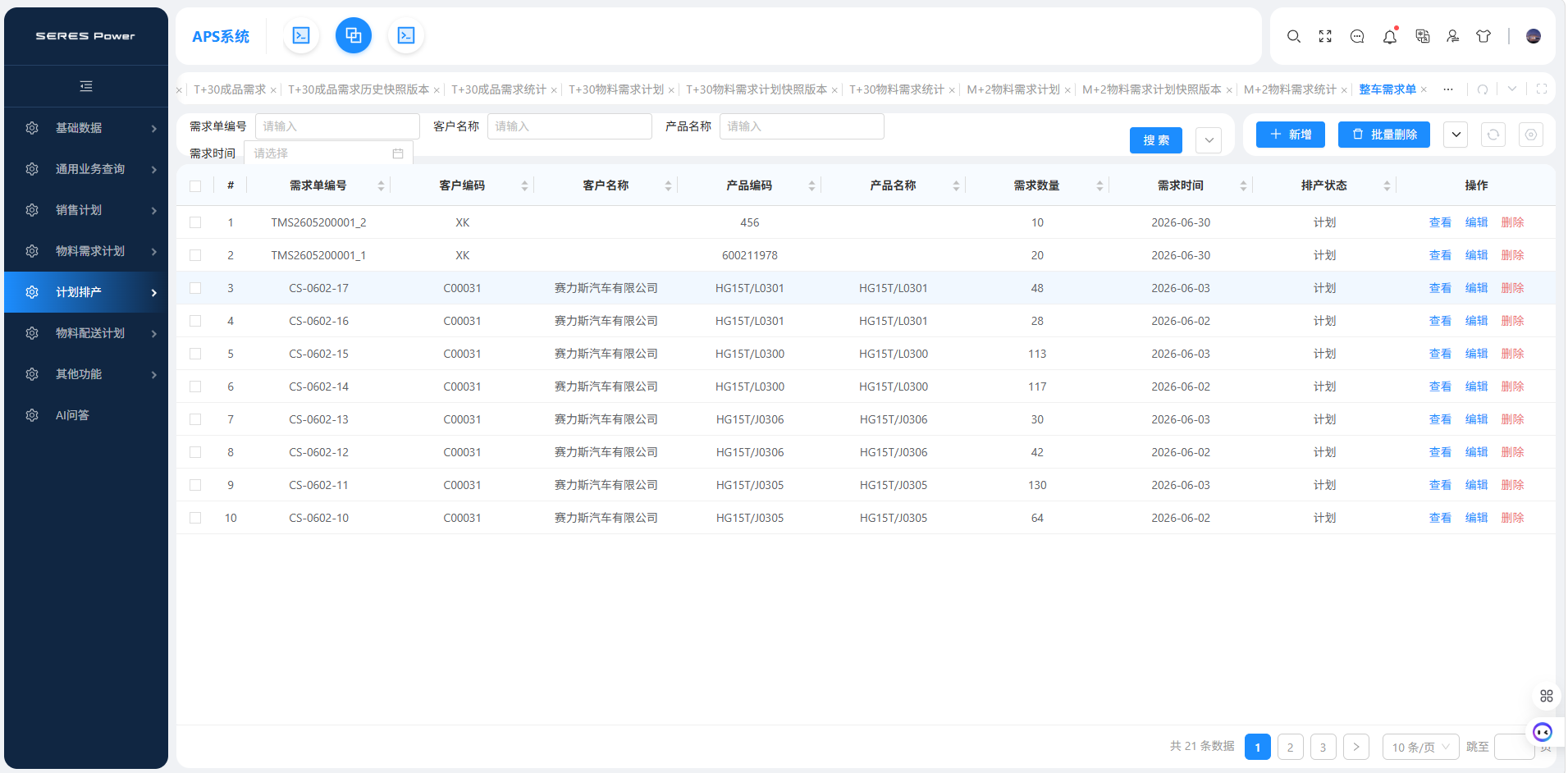
Task: Open the more tabs ellipsis
Action: pyautogui.click(x=1448, y=89)
